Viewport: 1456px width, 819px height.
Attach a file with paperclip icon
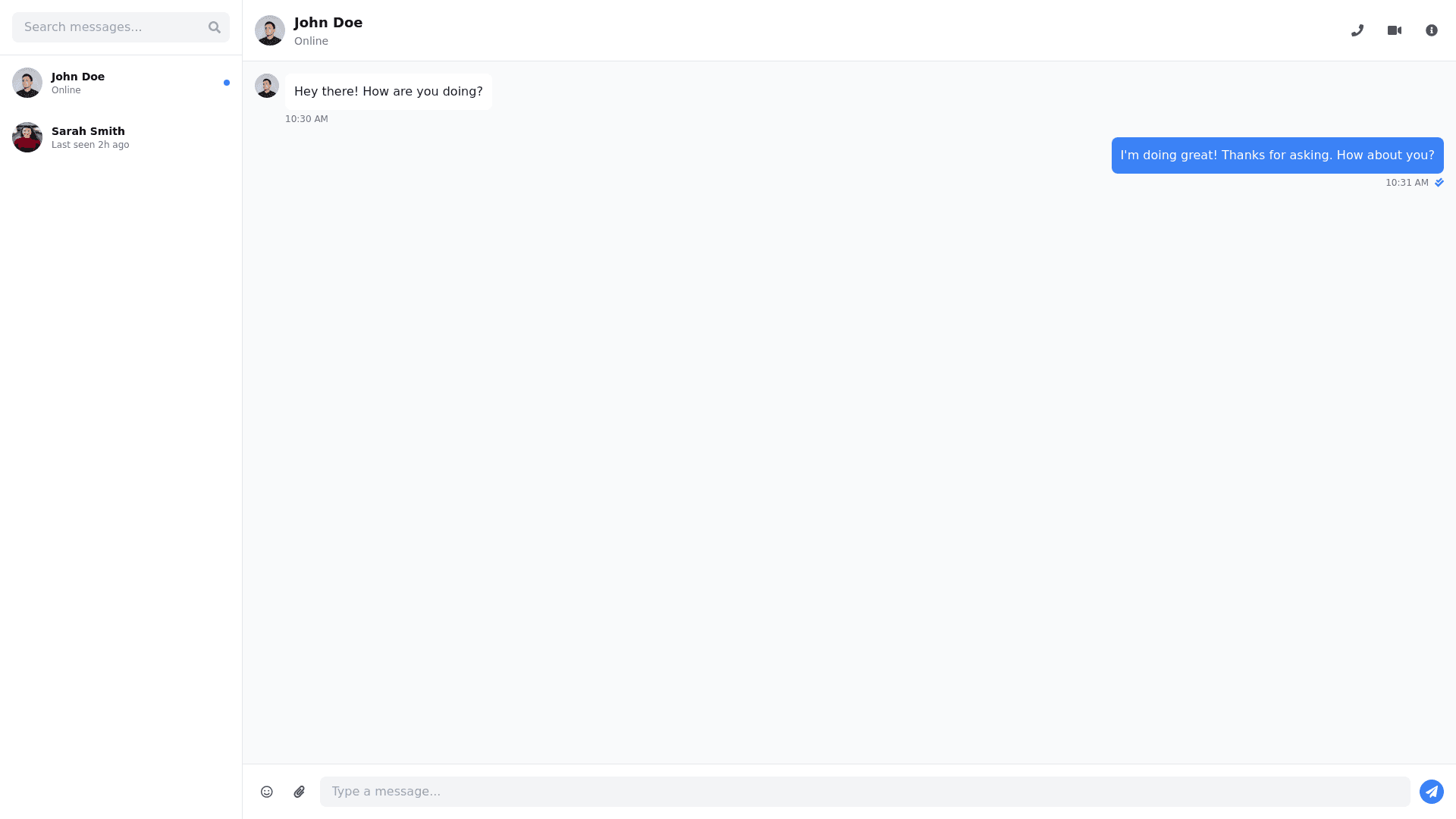[x=300, y=792]
